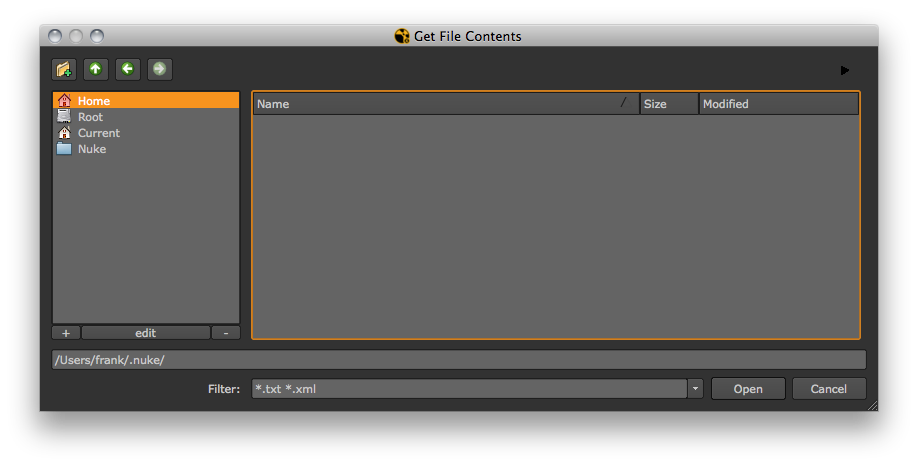Navigate forward to next directory
The image size is (918, 466).
159,69
